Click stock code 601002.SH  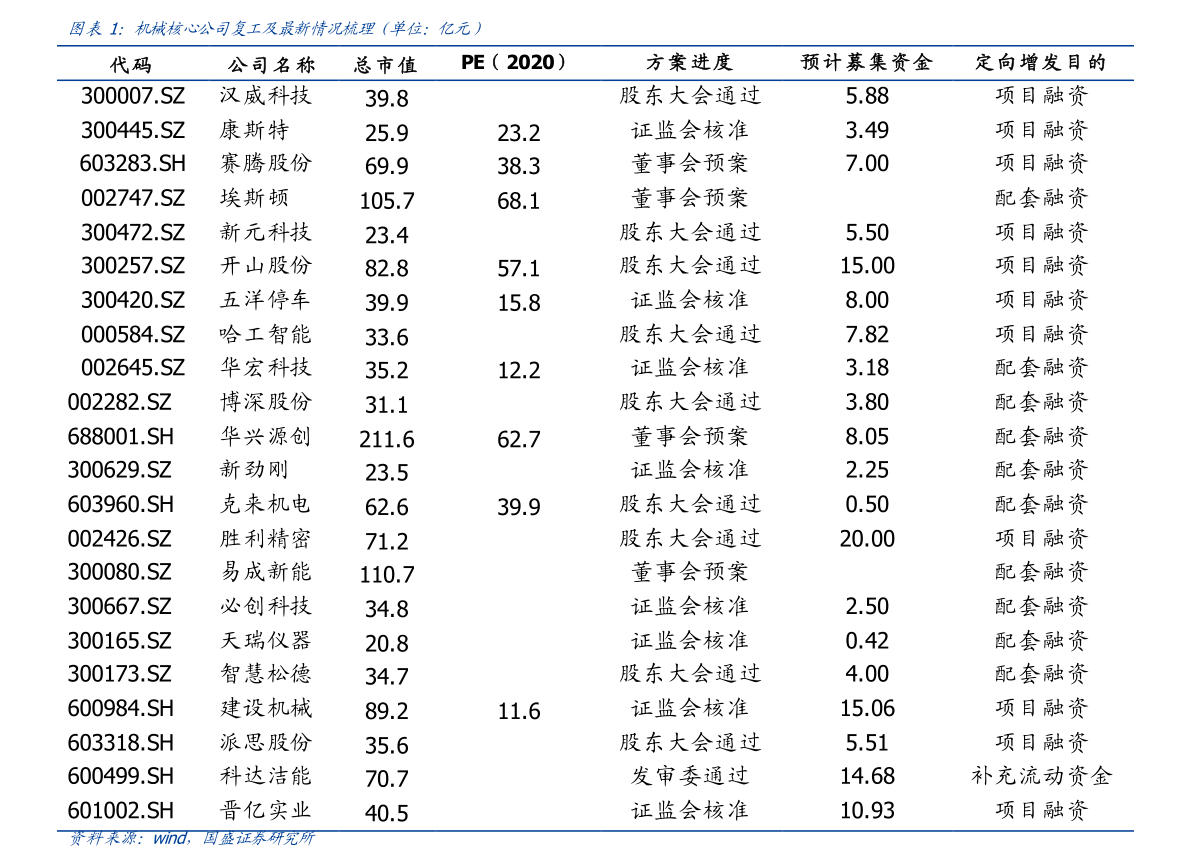pos(120,810)
